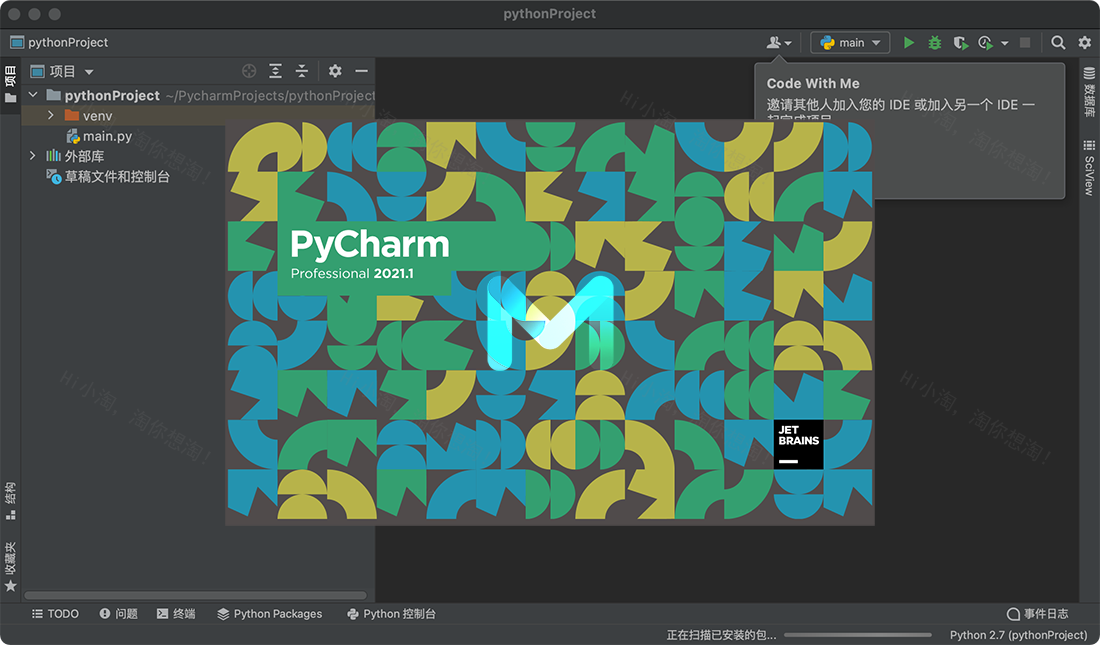This screenshot has width=1100, height=645.
Task: Run the main configuration with the green arrow
Action: point(908,43)
